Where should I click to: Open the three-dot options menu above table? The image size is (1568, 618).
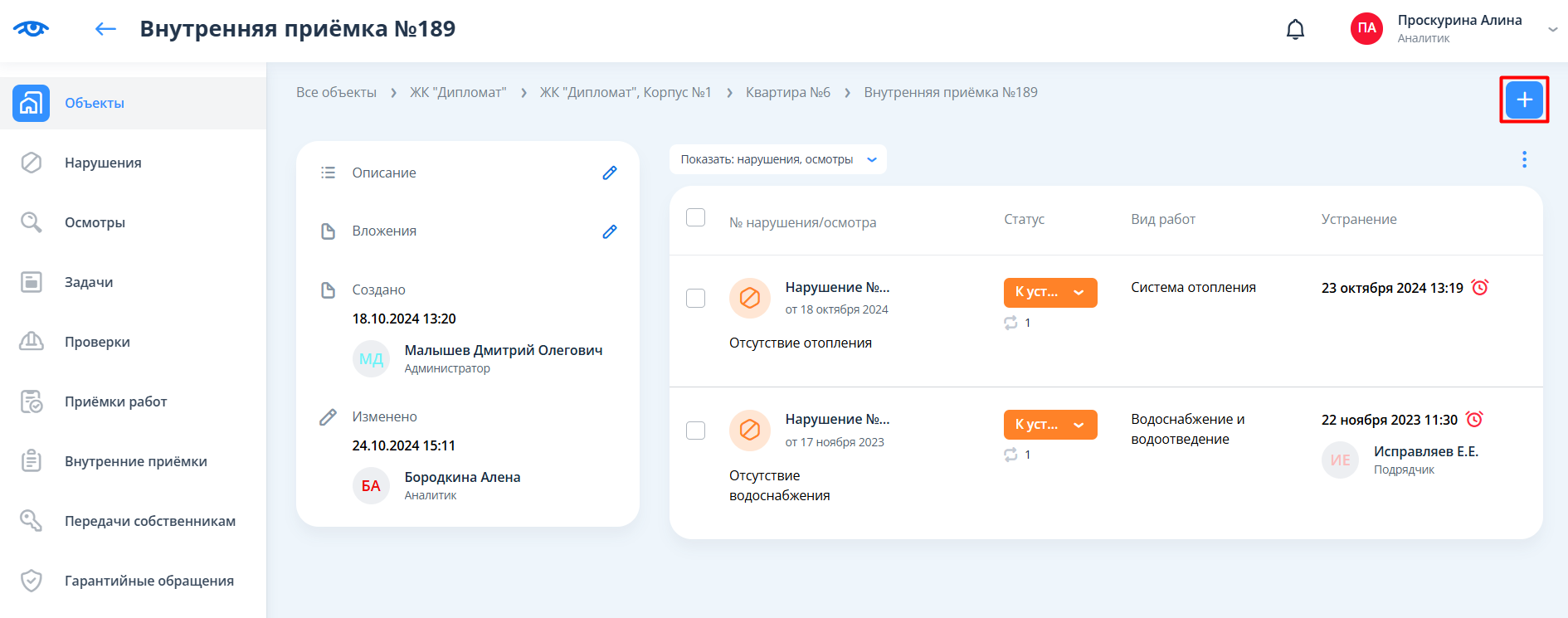(x=1524, y=159)
